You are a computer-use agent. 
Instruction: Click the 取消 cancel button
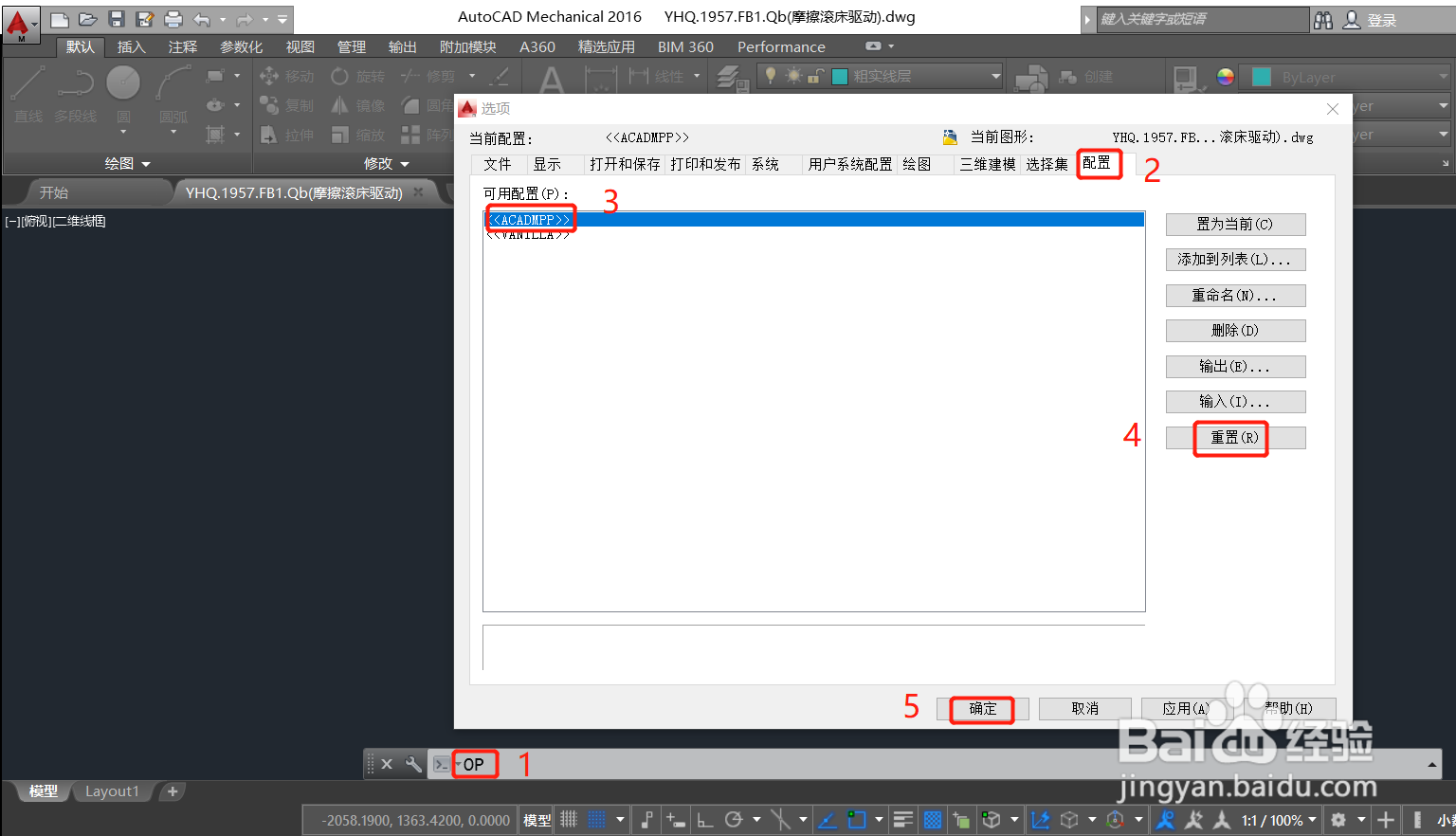click(x=1085, y=709)
